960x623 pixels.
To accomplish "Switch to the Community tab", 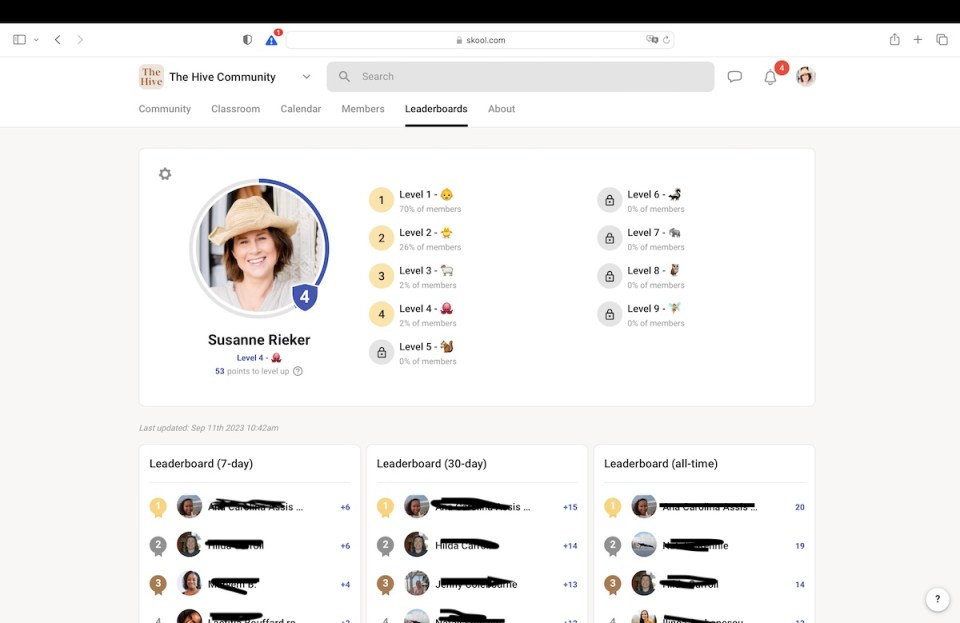I will pos(165,108).
